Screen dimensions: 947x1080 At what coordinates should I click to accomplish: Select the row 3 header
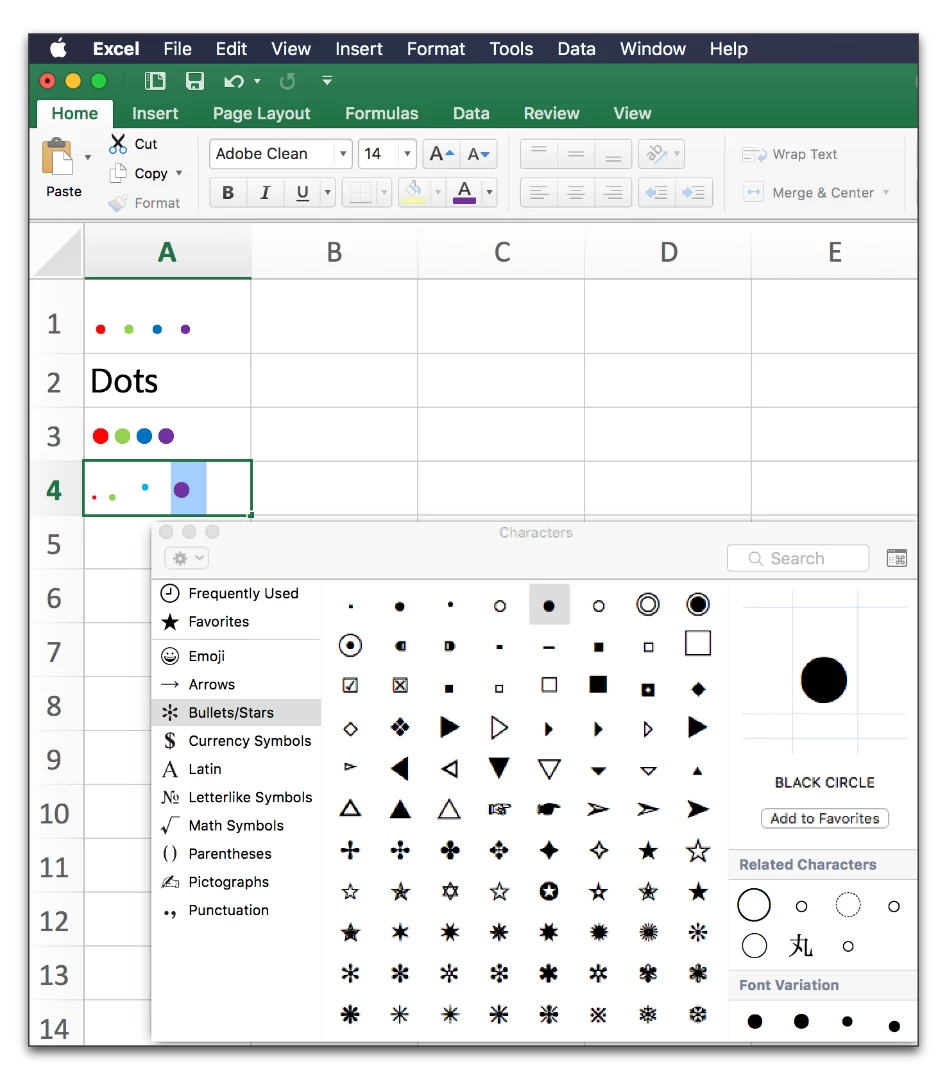coord(55,436)
